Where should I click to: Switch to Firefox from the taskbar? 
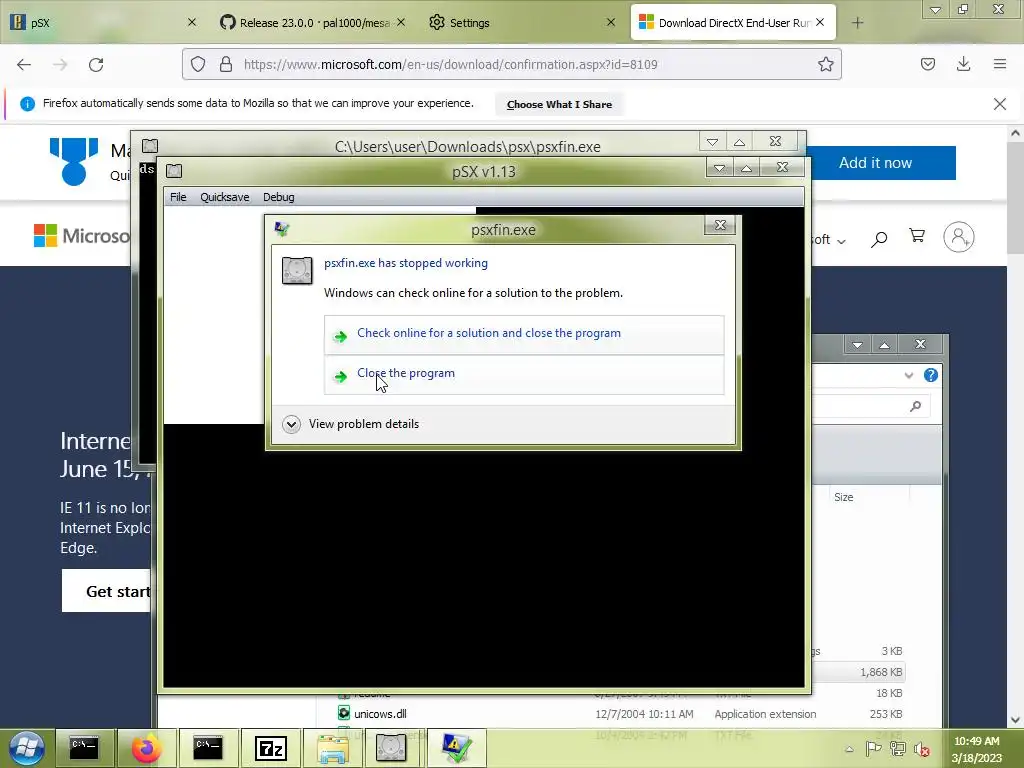[x=146, y=748]
